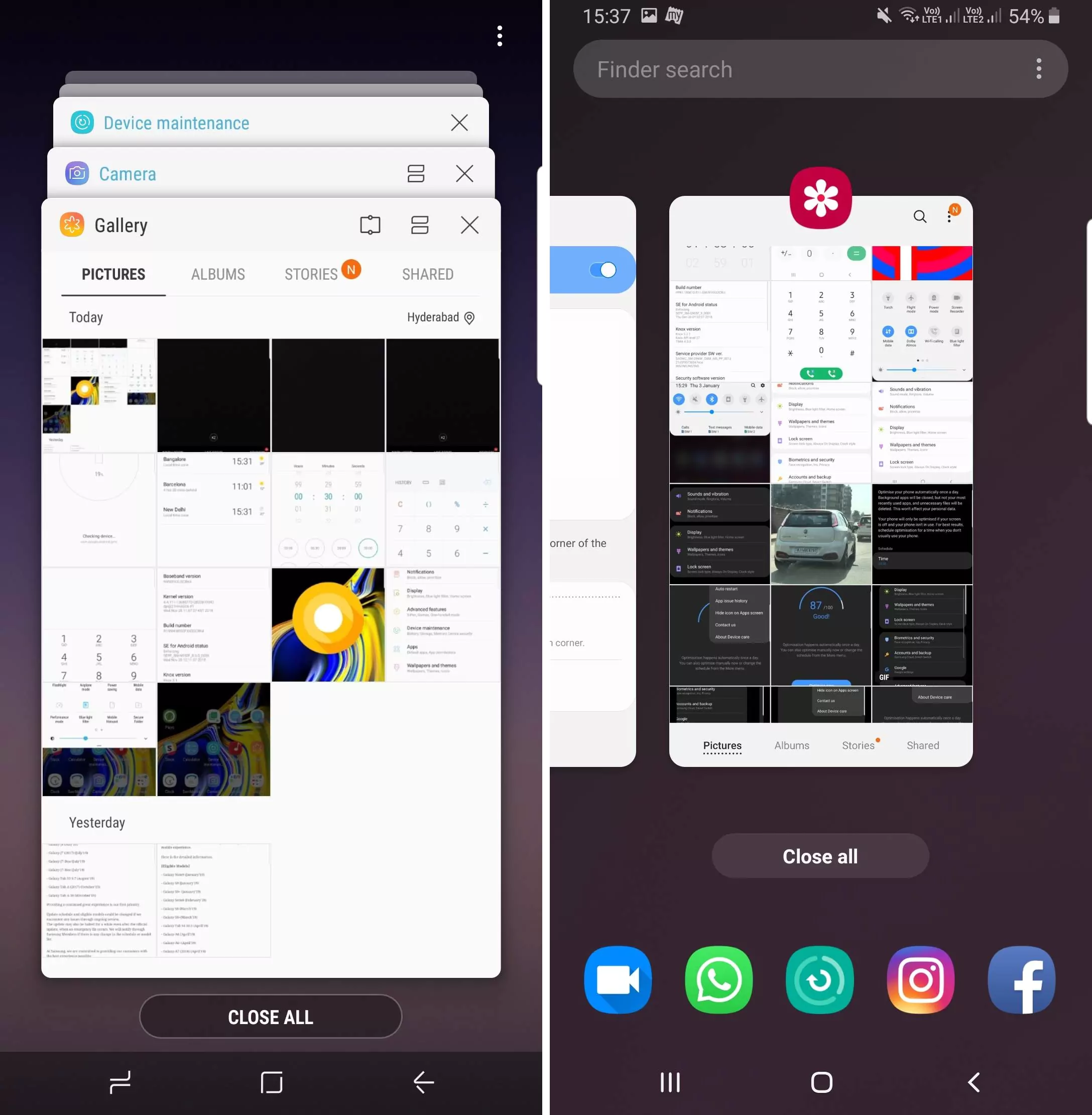Open Facebook from dock
Screen dimensions: 1092x1115
coord(1021,980)
